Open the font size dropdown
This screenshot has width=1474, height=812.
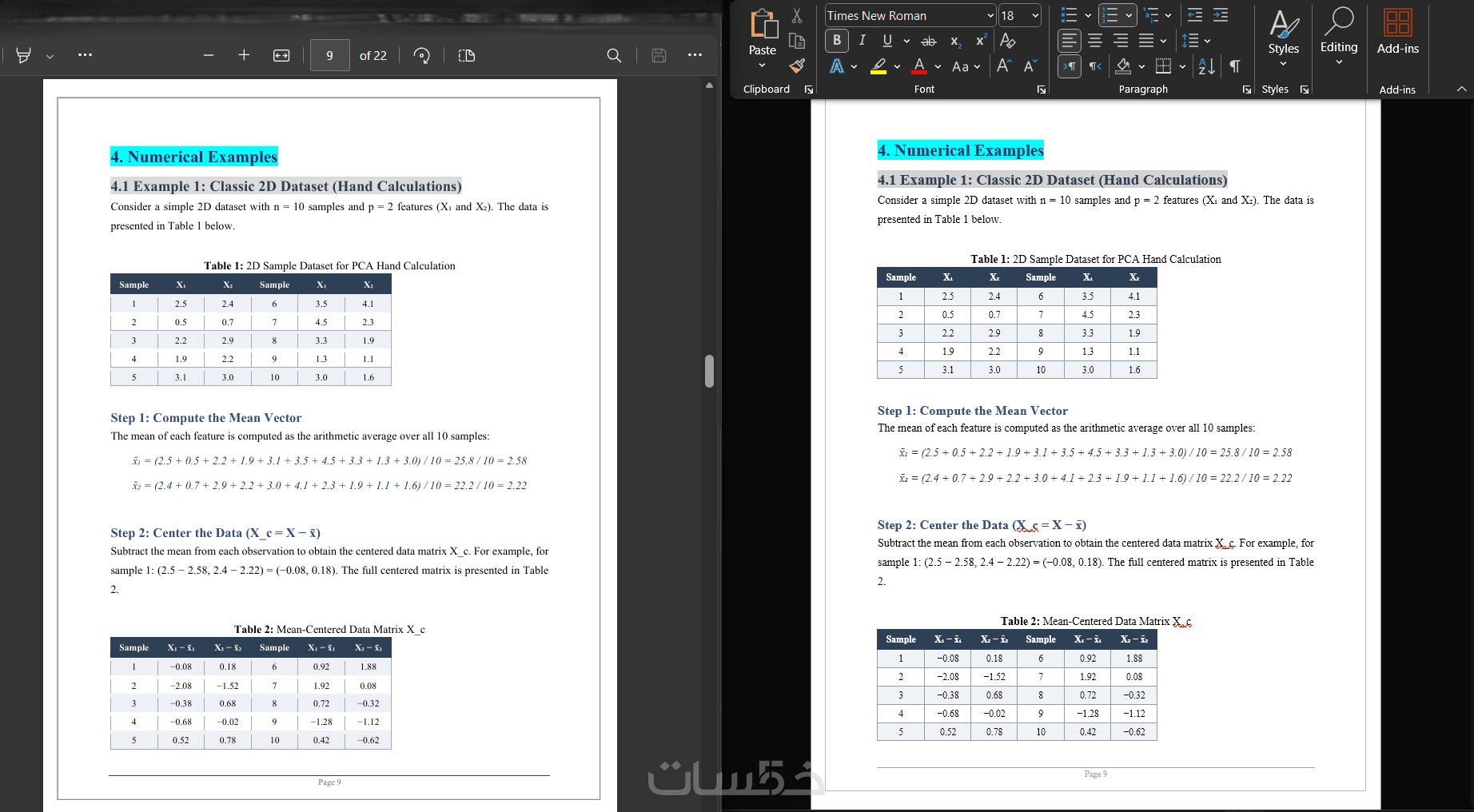coord(1035,15)
